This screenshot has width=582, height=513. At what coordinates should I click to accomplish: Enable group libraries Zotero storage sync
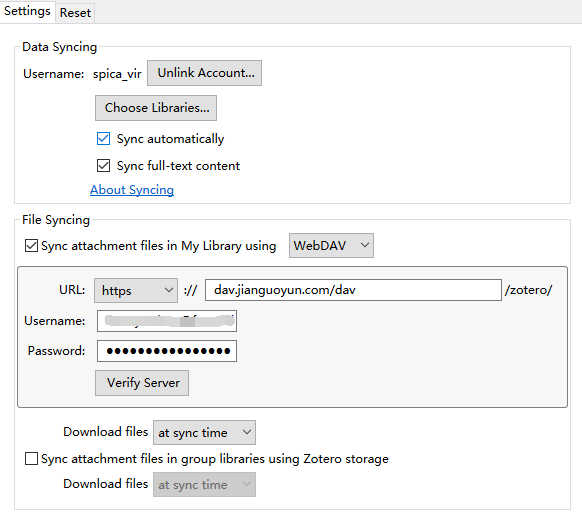click(31, 459)
